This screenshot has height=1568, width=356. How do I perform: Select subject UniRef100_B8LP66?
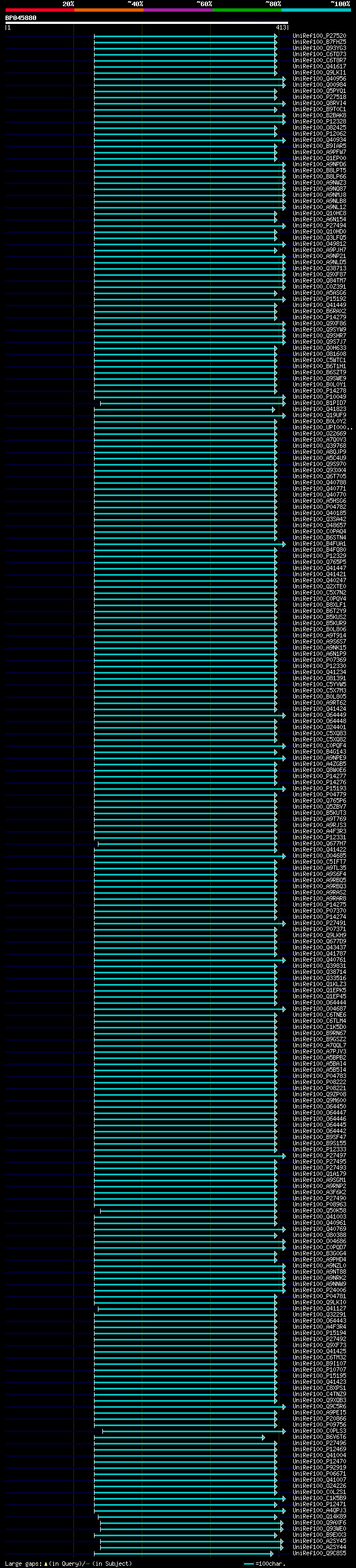pyautogui.click(x=319, y=177)
